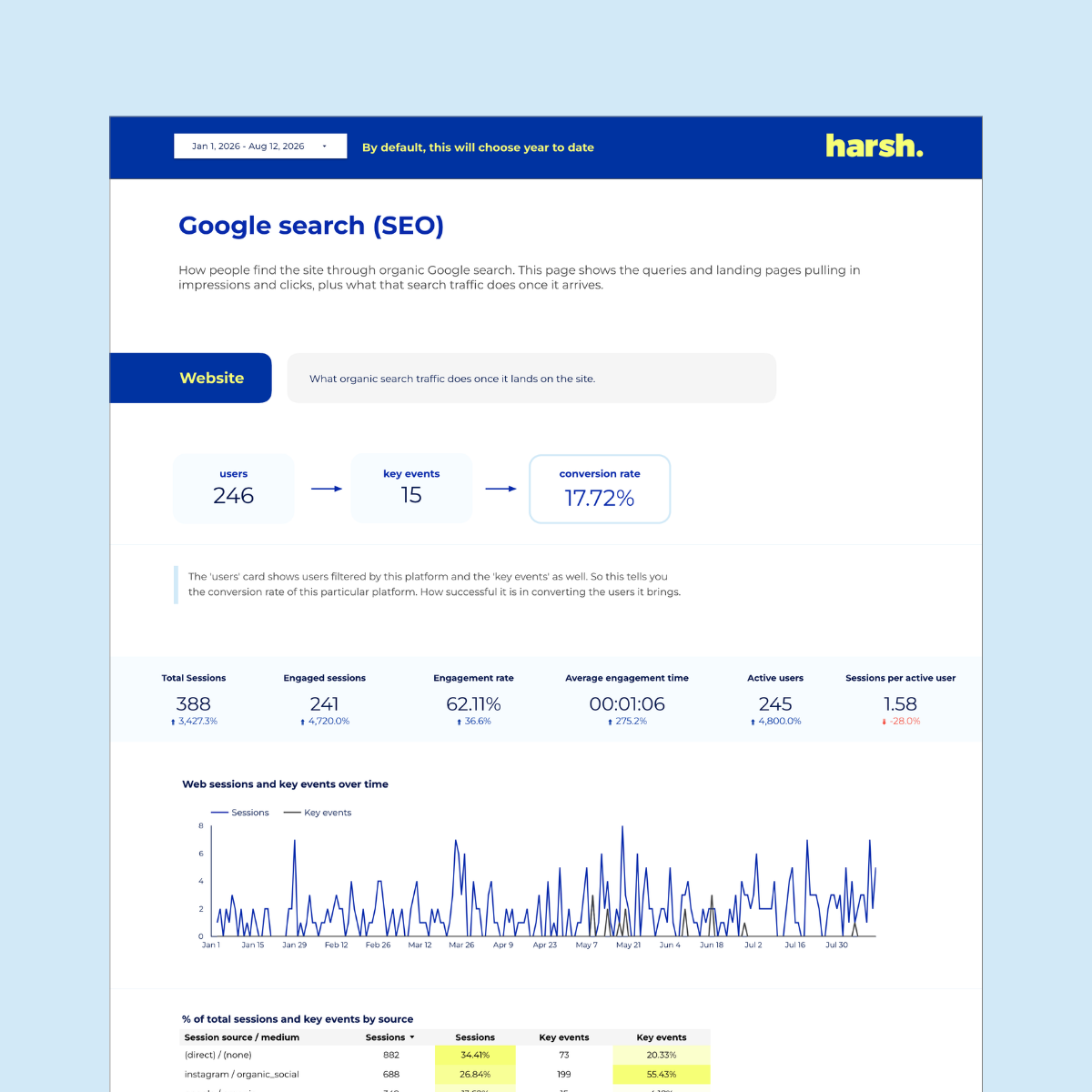This screenshot has height=1092, width=1092.
Task: Click the Jan 1 label on chart axis
Action: point(210,945)
